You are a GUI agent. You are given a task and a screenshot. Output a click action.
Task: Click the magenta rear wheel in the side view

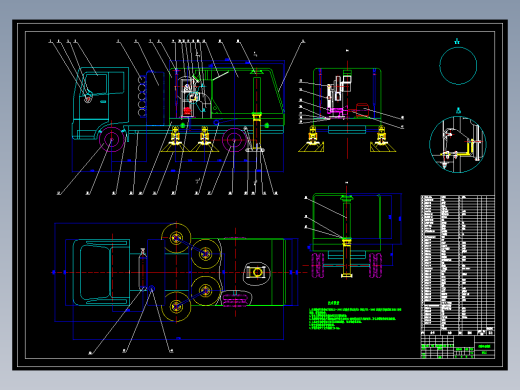pos(234,140)
